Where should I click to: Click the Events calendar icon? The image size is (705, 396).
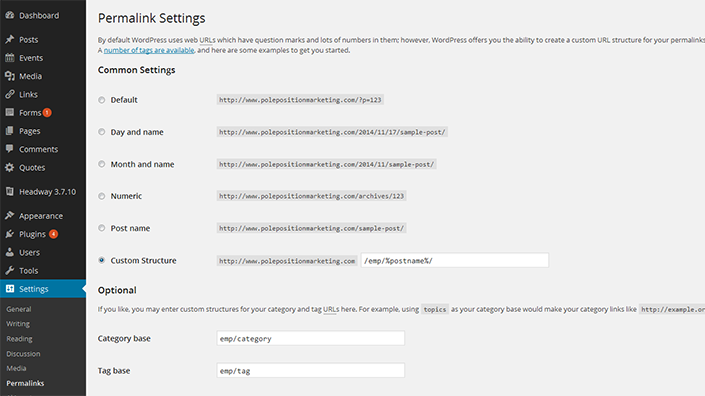click(x=10, y=58)
